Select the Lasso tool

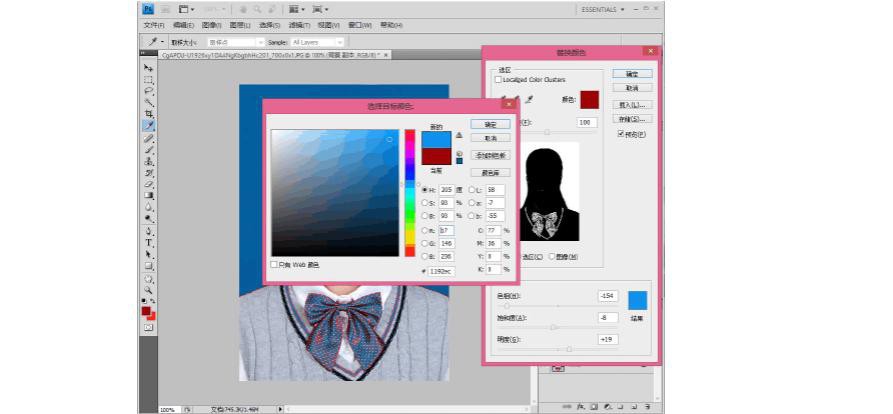coord(149,91)
